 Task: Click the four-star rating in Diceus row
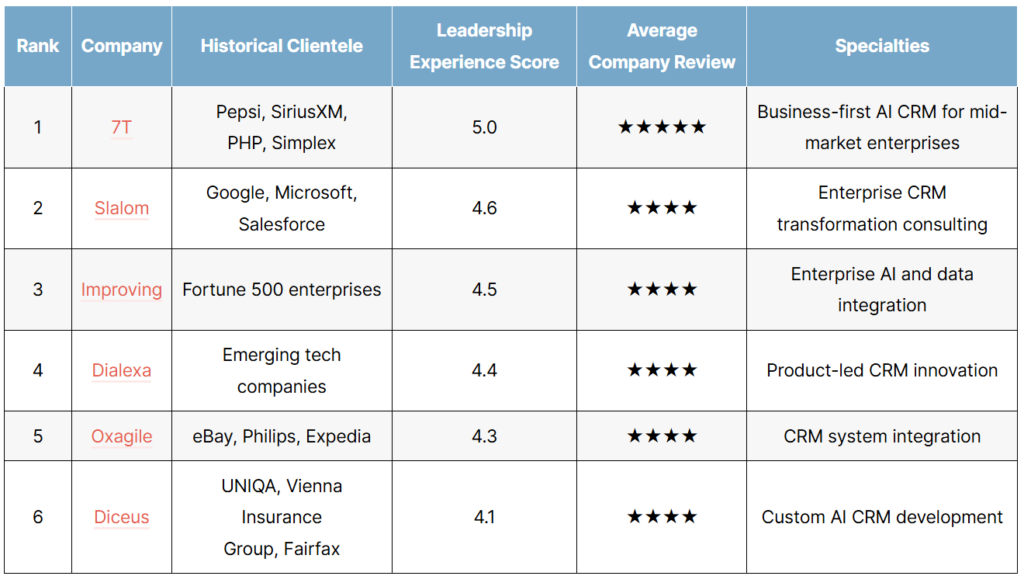(x=662, y=517)
